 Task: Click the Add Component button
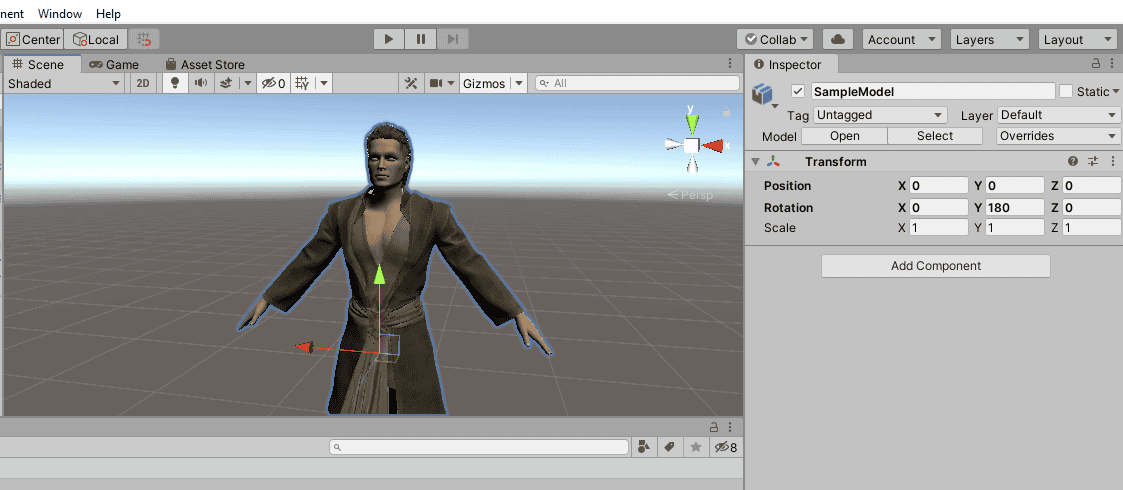click(x=935, y=266)
